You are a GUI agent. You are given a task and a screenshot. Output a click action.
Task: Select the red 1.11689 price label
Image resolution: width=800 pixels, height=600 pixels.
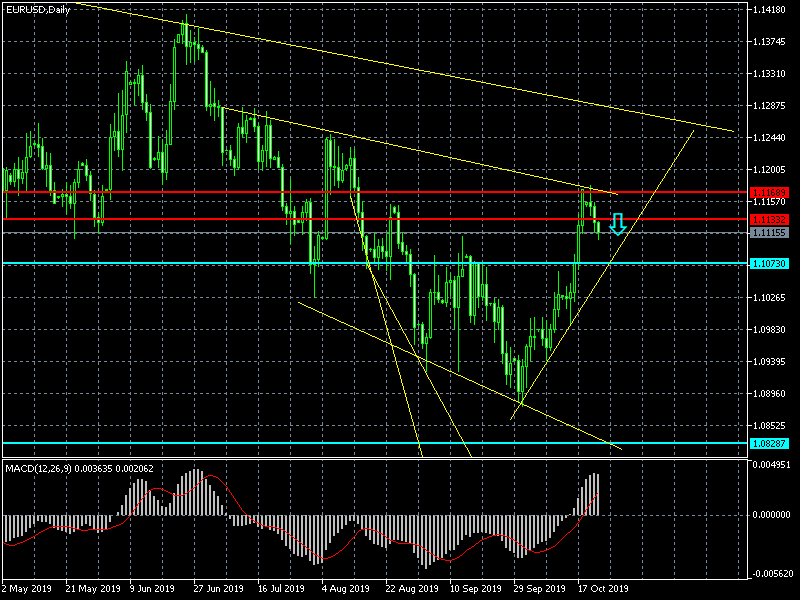tap(769, 192)
